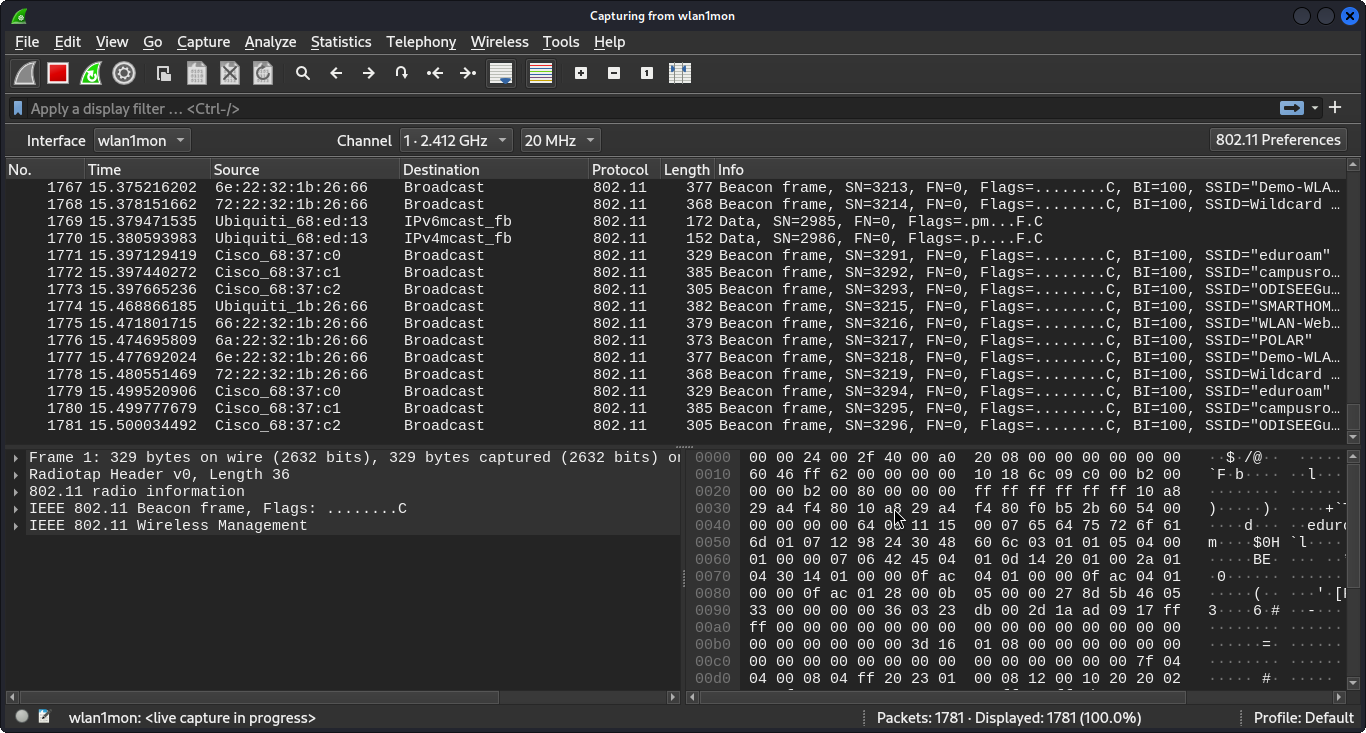Toggle auto-scroll during live capture
The image size is (1366, 733).
click(501, 73)
